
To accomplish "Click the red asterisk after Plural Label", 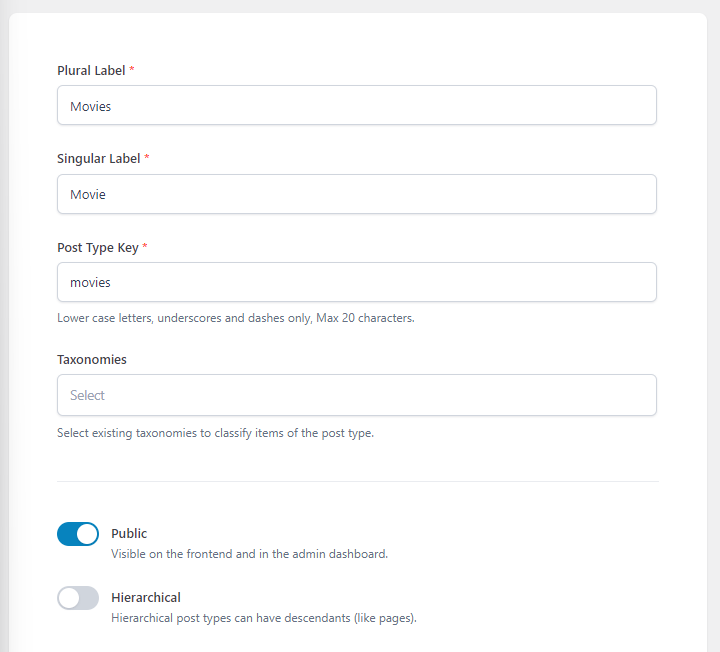I will coord(133,71).
